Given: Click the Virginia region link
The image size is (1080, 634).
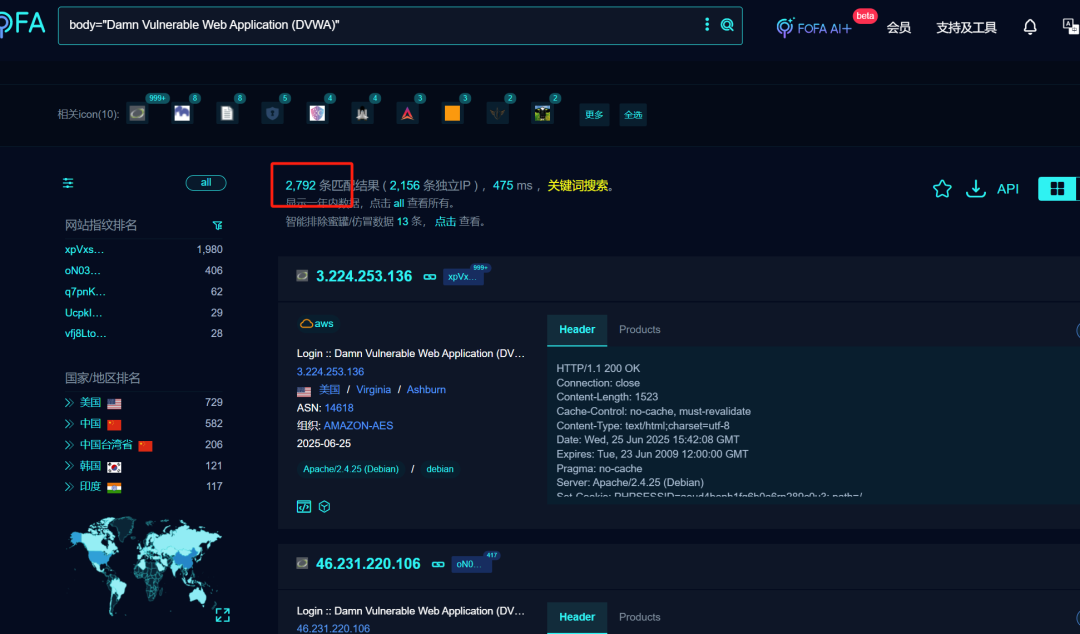Looking at the screenshot, I should point(373,390).
